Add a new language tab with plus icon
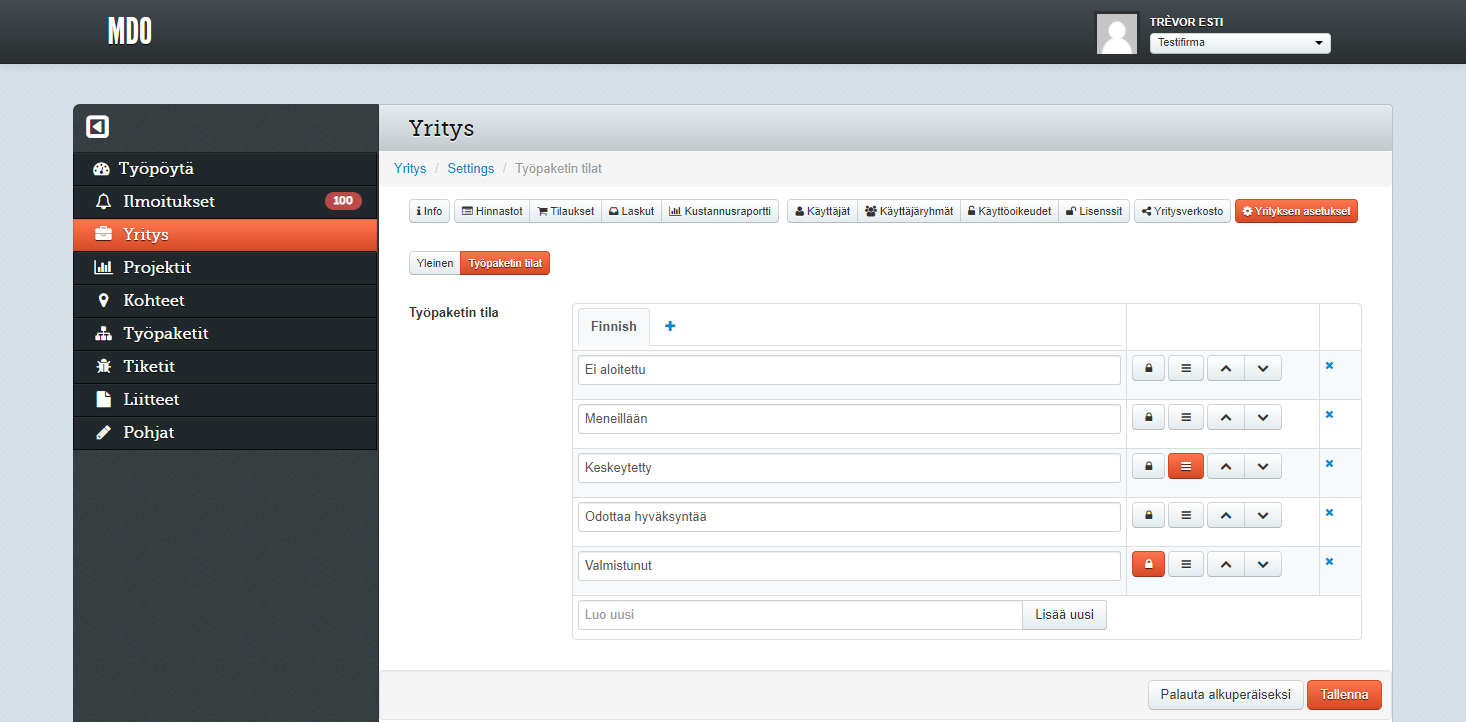1466x722 pixels. 670,326
